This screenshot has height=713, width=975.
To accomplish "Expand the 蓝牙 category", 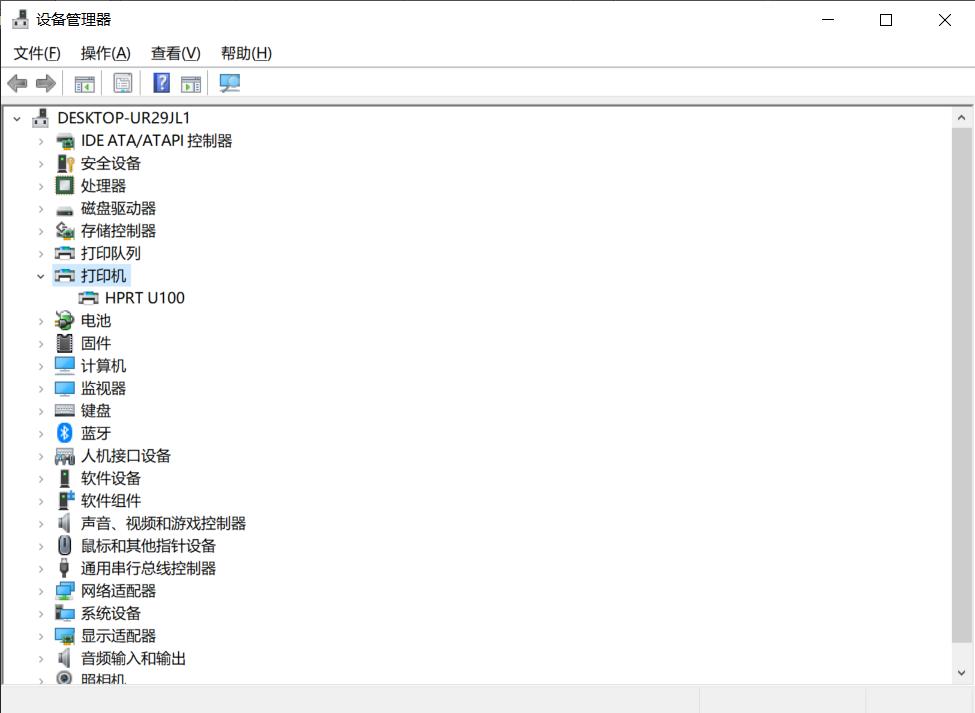I will pos(40,434).
